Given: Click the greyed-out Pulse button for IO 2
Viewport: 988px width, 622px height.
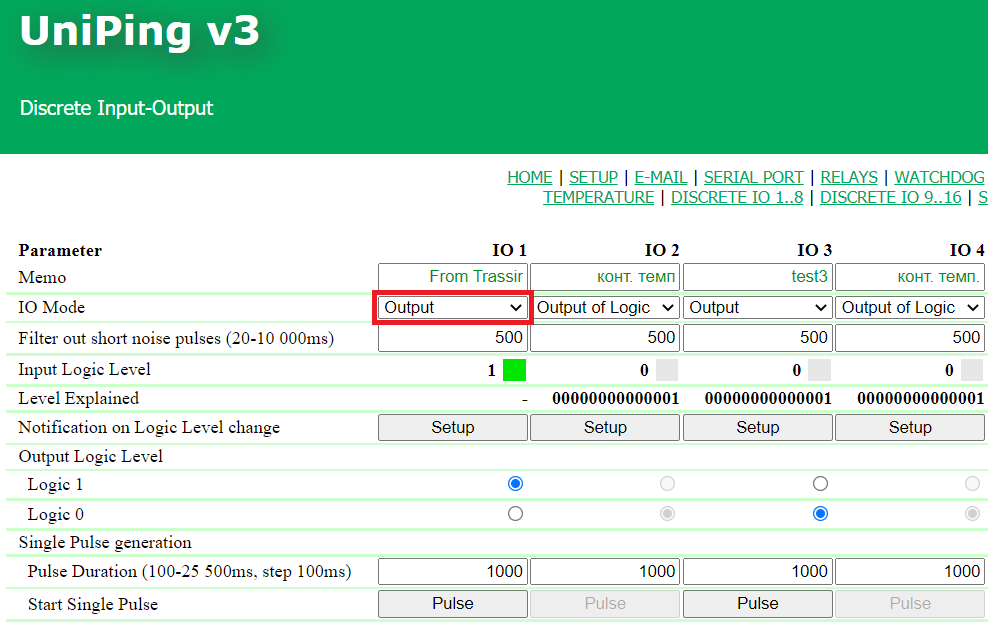Looking at the screenshot, I should [x=605, y=604].
